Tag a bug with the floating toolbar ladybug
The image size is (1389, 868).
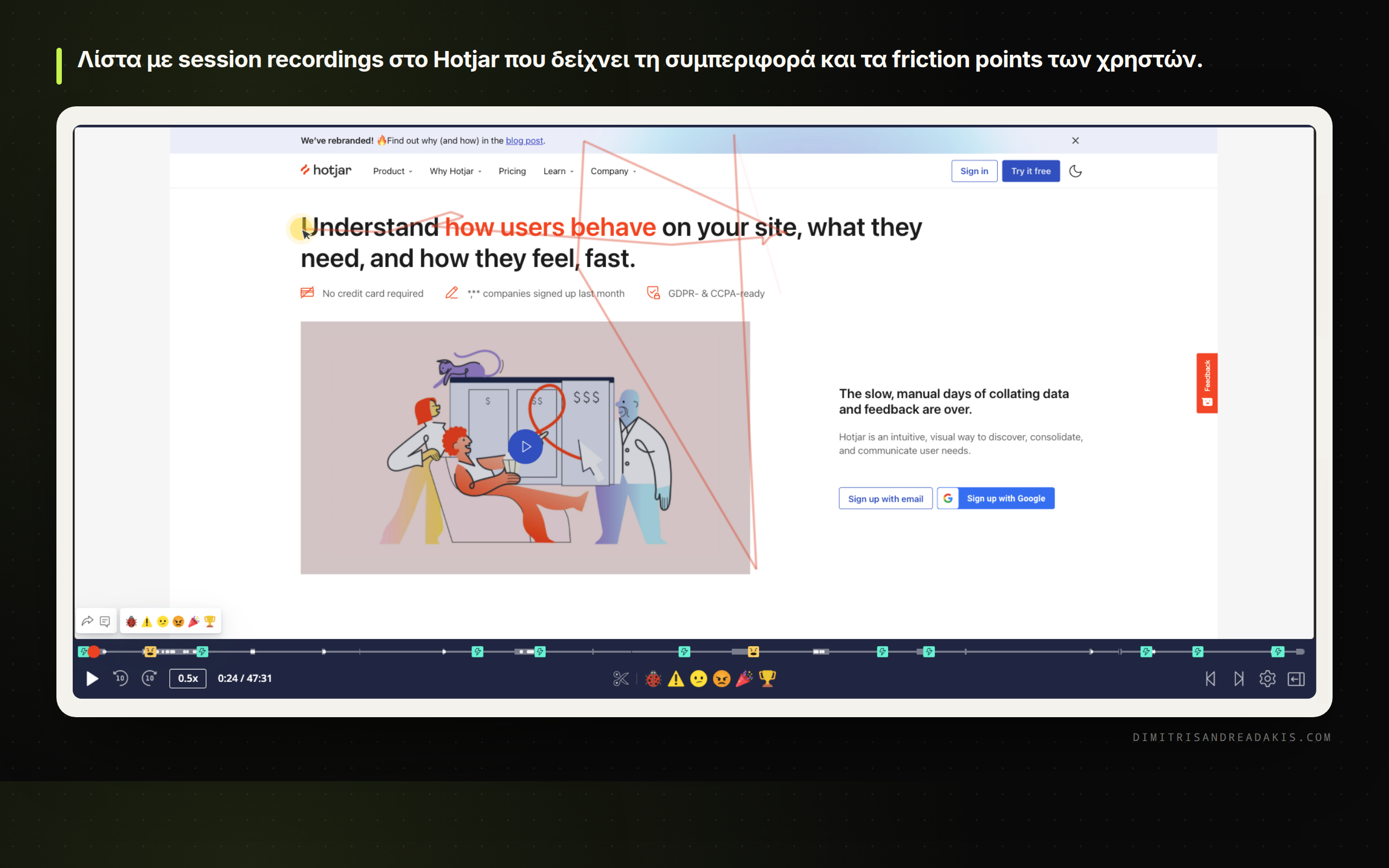click(131, 622)
